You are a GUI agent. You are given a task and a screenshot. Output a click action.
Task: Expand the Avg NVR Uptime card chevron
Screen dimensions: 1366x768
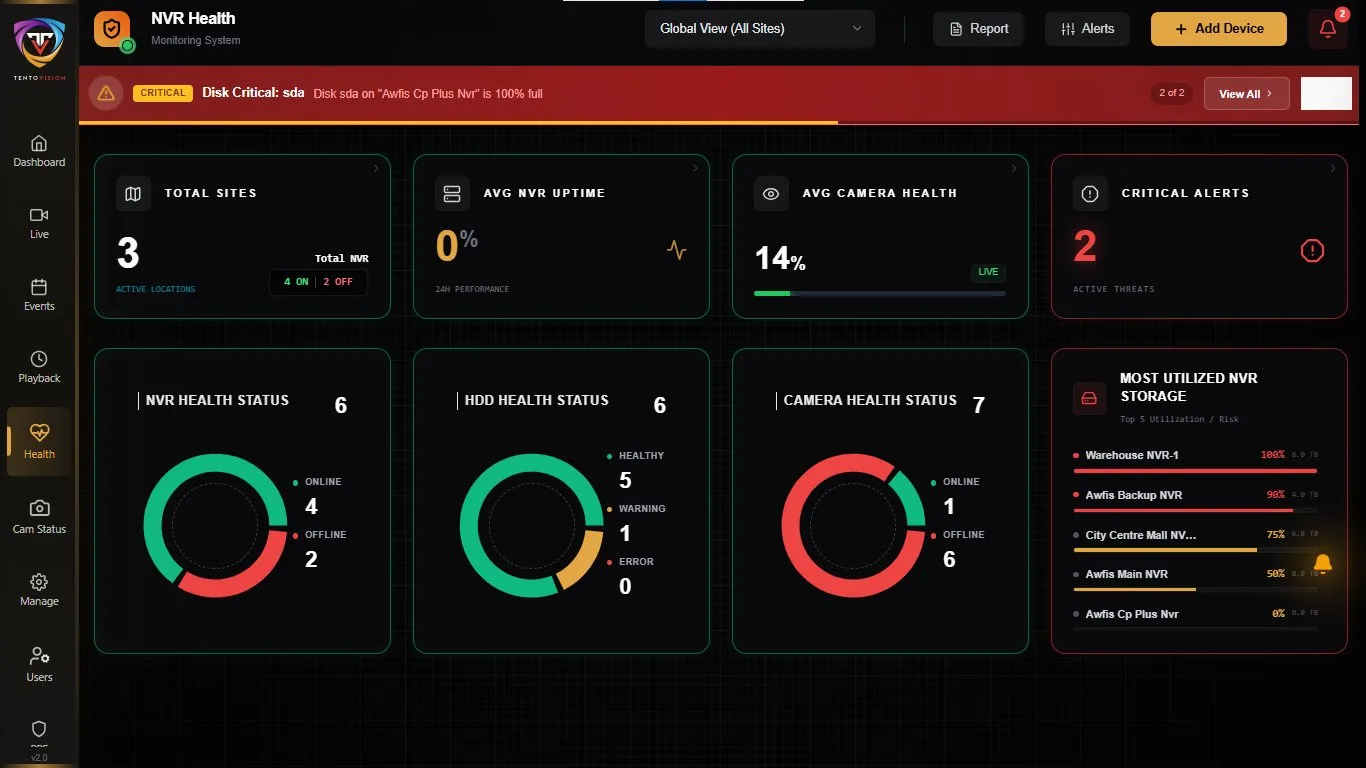[x=695, y=169]
